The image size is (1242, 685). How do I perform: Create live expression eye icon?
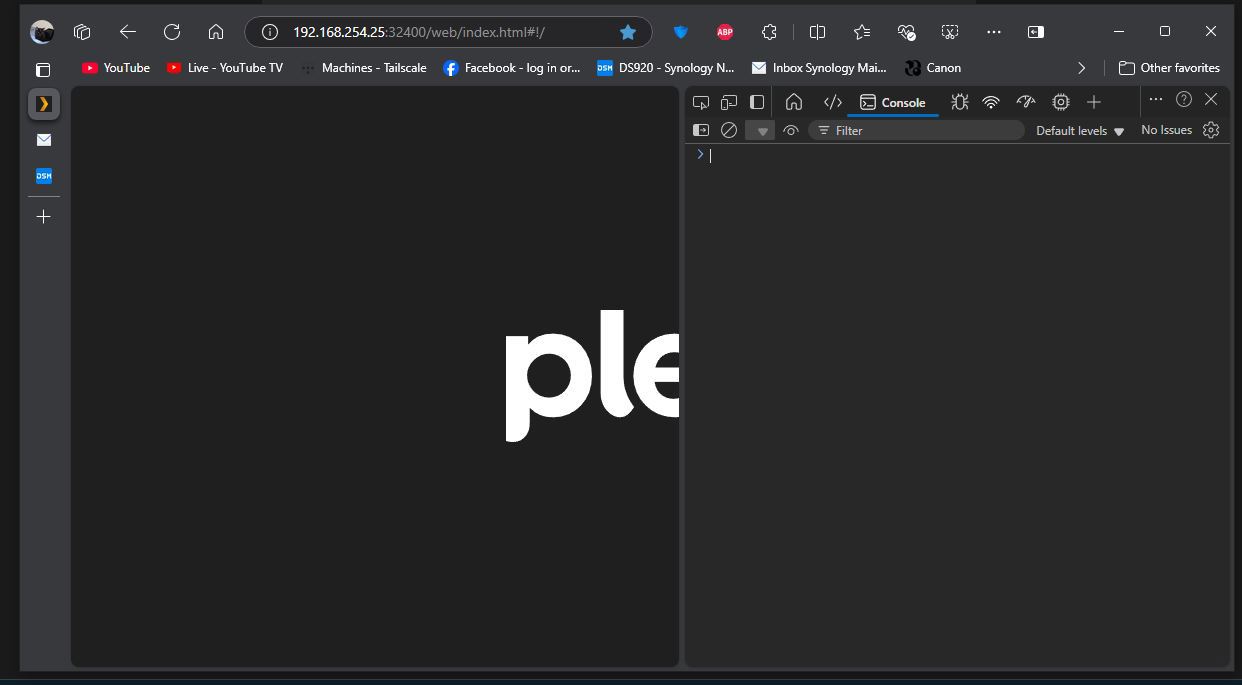pos(791,130)
